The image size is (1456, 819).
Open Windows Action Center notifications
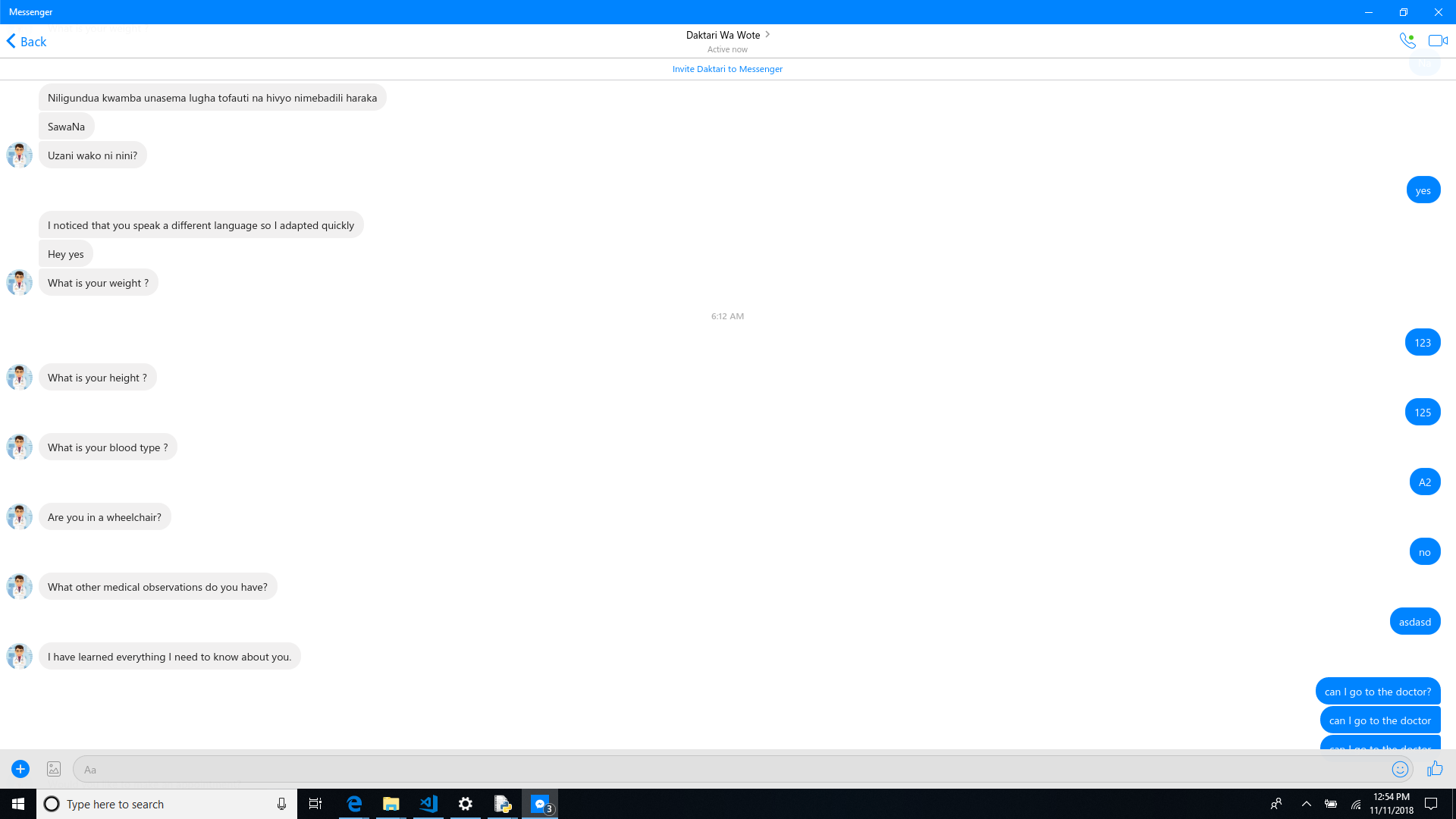(x=1431, y=804)
